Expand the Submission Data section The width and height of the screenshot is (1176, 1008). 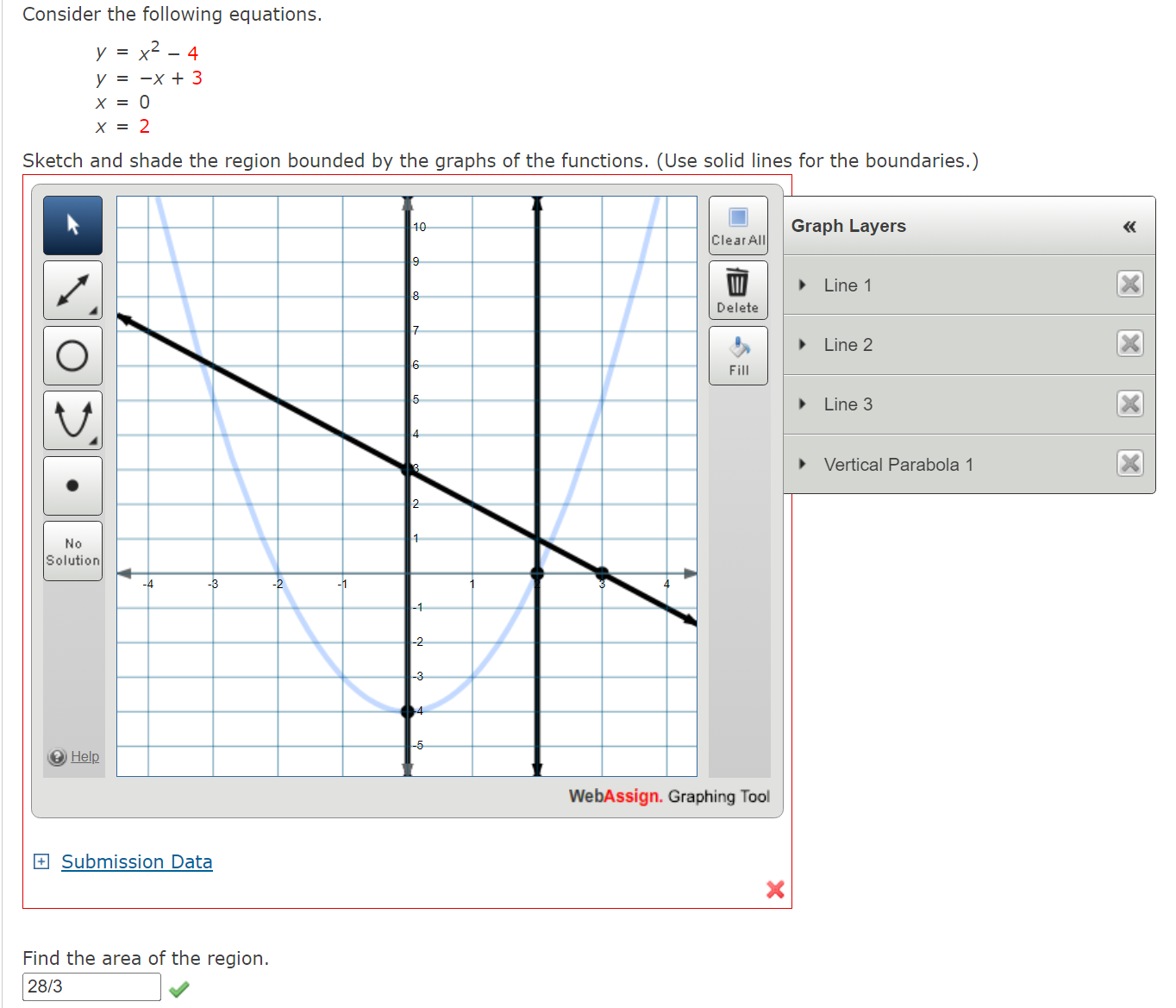tap(136, 861)
